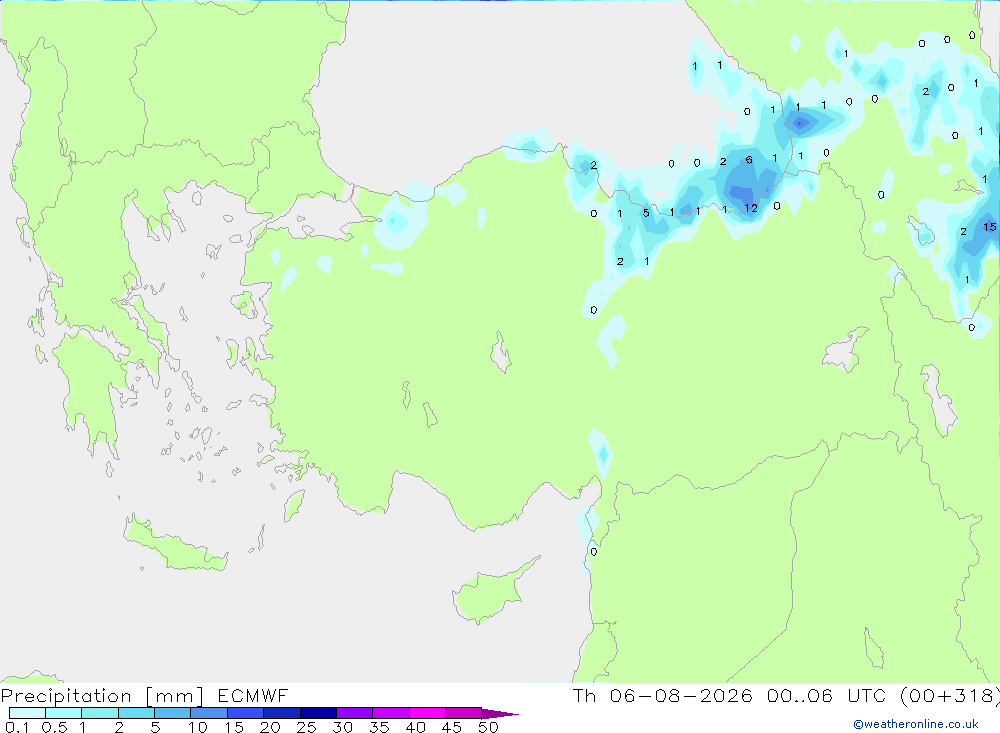Image resolution: width=1000 pixels, height=733 pixels.
Task: Click the 40–45 mm magenta legend swatch
Action: pos(427,713)
